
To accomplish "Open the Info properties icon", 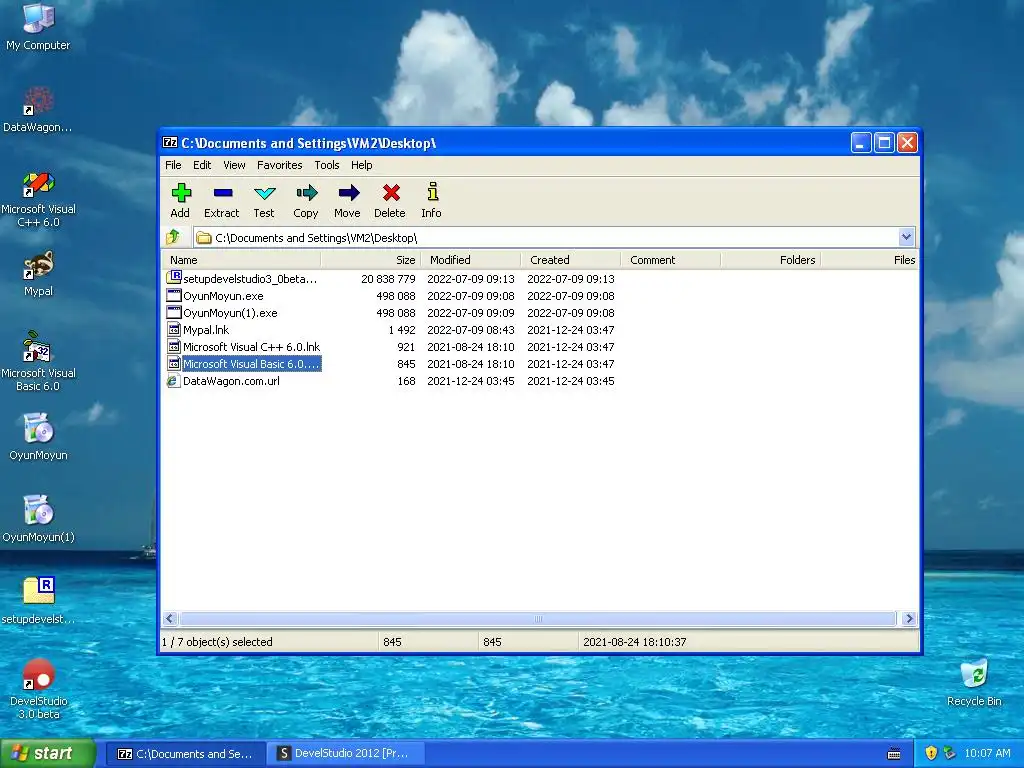I will (432, 192).
